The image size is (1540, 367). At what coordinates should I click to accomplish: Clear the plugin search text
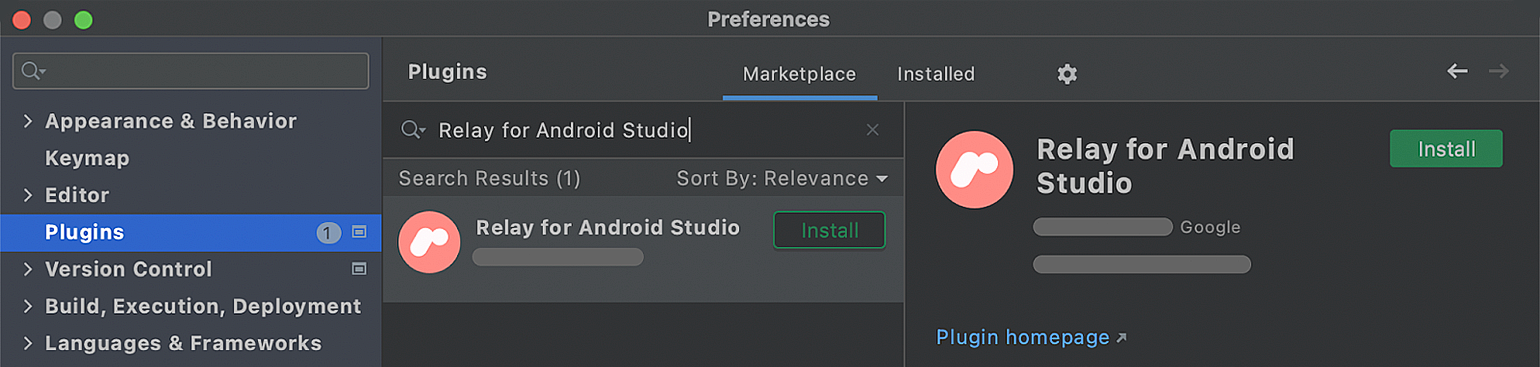coord(872,130)
